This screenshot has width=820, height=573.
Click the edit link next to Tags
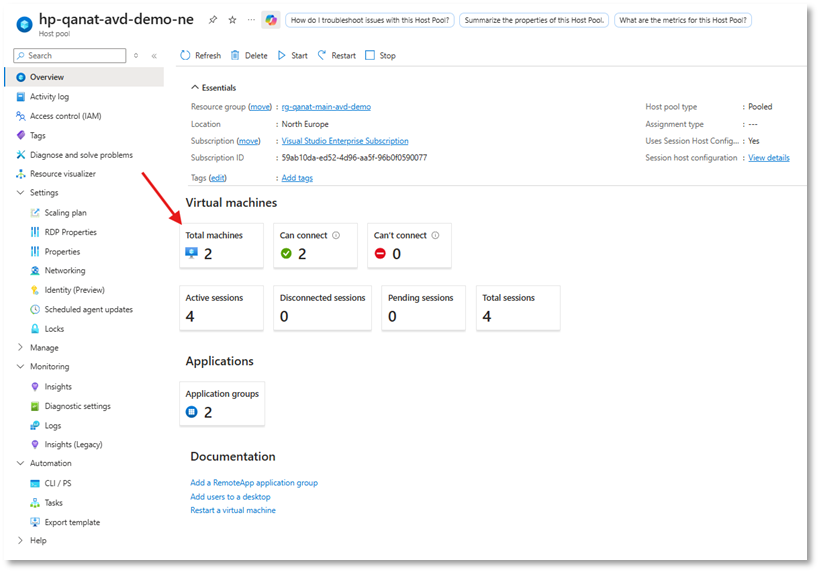[217, 178]
